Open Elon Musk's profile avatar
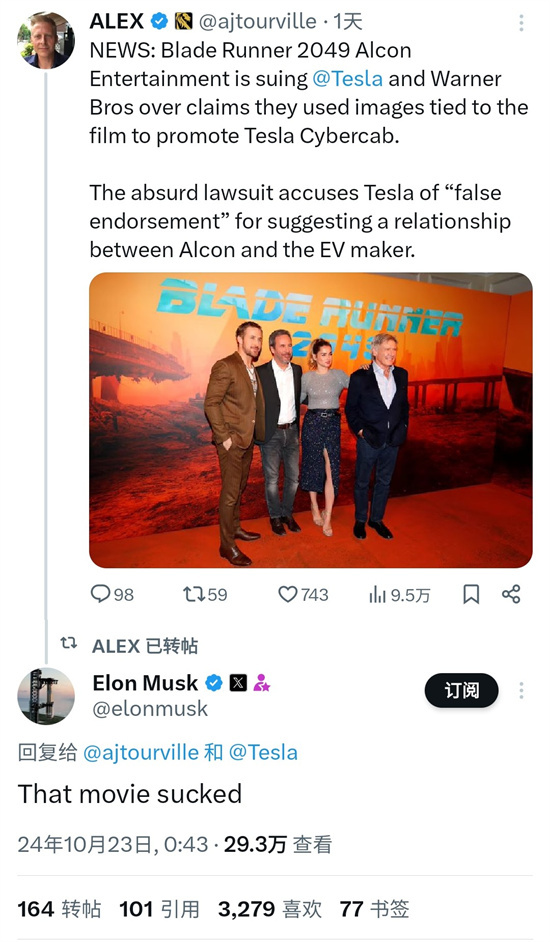550x942 pixels. pyautogui.click(x=46, y=696)
